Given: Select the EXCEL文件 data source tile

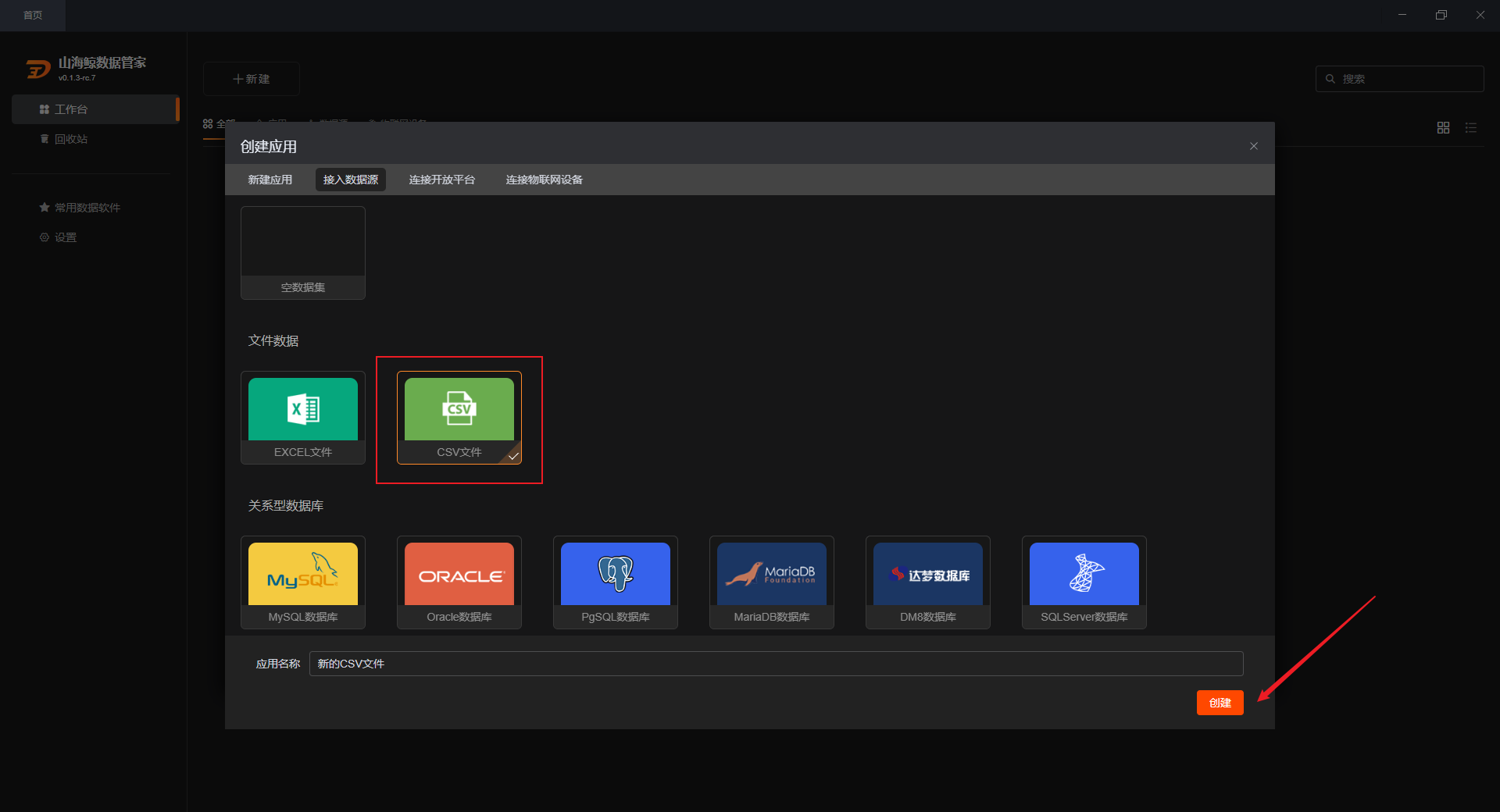Looking at the screenshot, I should (x=303, y=418).
